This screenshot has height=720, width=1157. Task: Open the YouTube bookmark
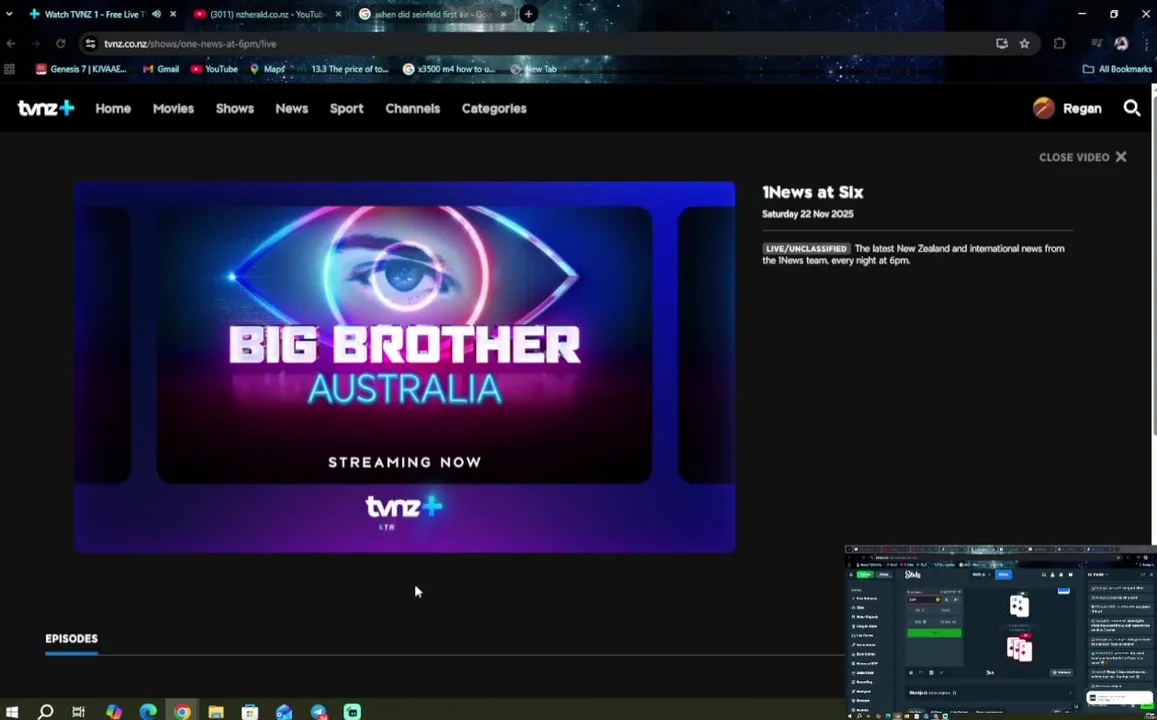[214, 69]
